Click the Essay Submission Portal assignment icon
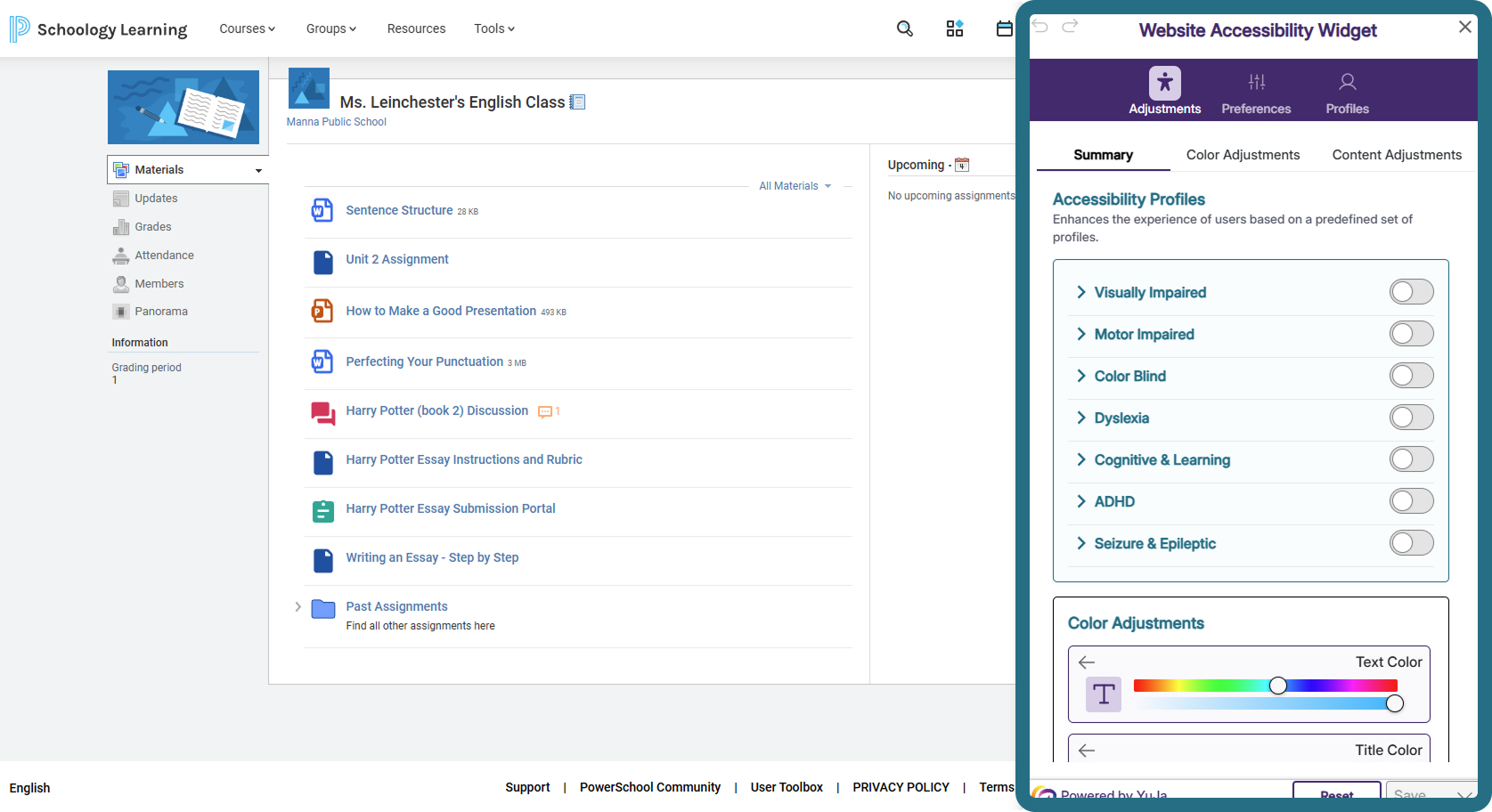The height and width of the screenshot is (812, 1492). (323, 511)
